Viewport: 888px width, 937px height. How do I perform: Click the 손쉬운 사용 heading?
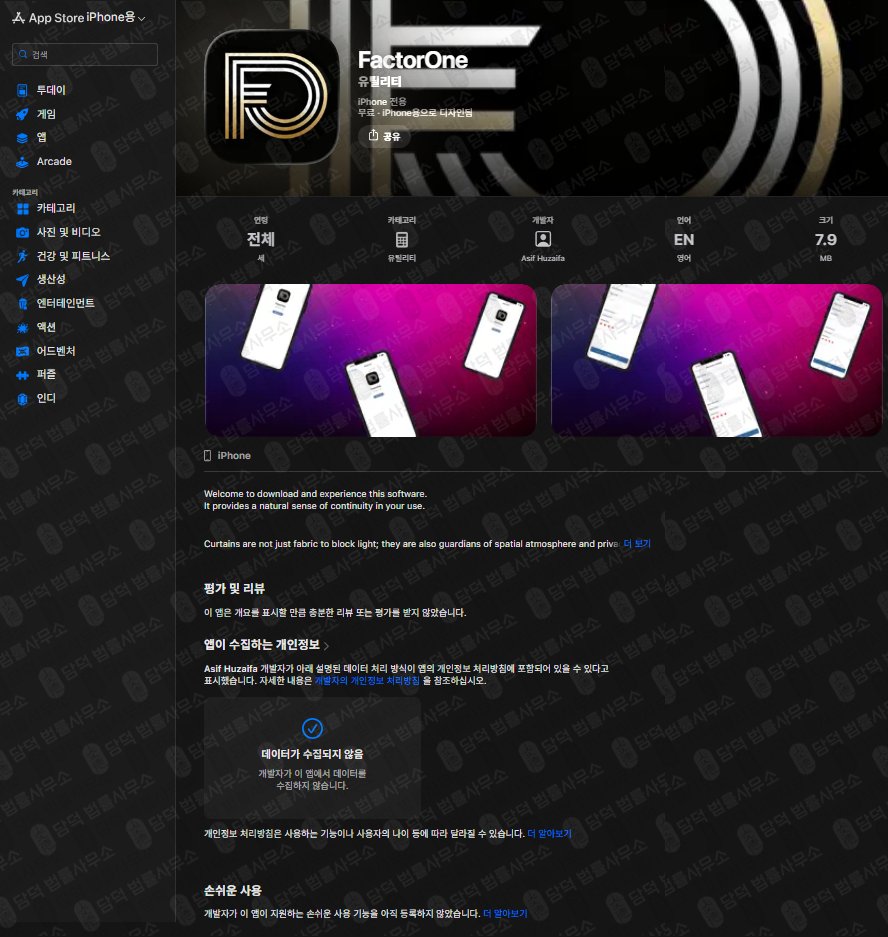(233, 890)
